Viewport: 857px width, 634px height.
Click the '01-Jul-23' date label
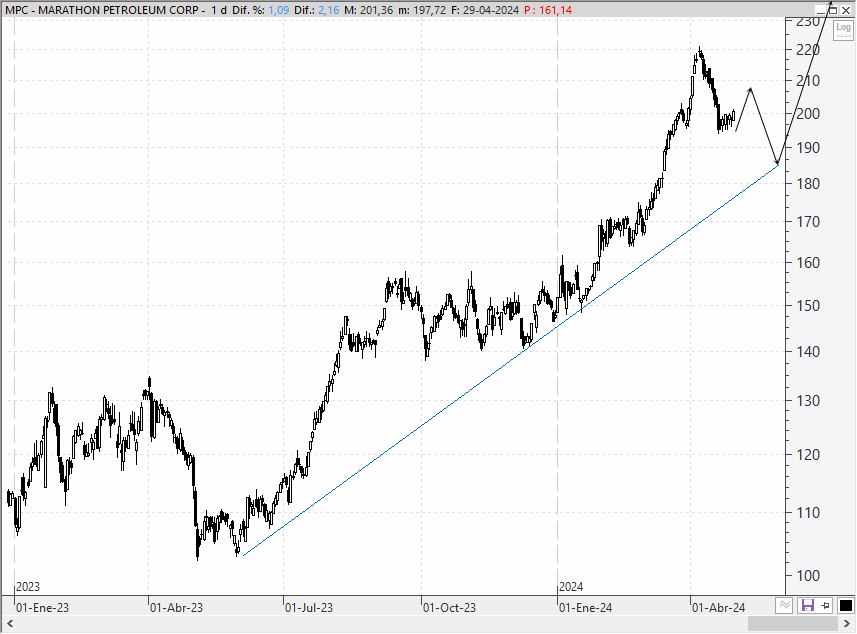point(309,608)
